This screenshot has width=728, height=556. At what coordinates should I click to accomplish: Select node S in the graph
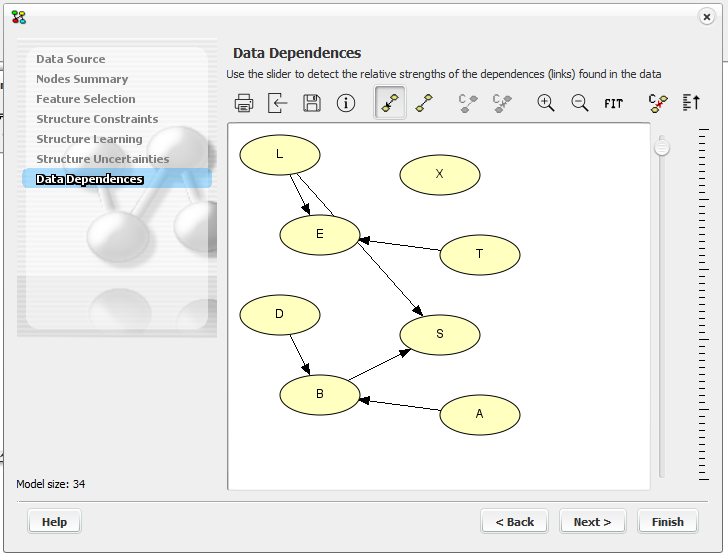click(440, 335)
